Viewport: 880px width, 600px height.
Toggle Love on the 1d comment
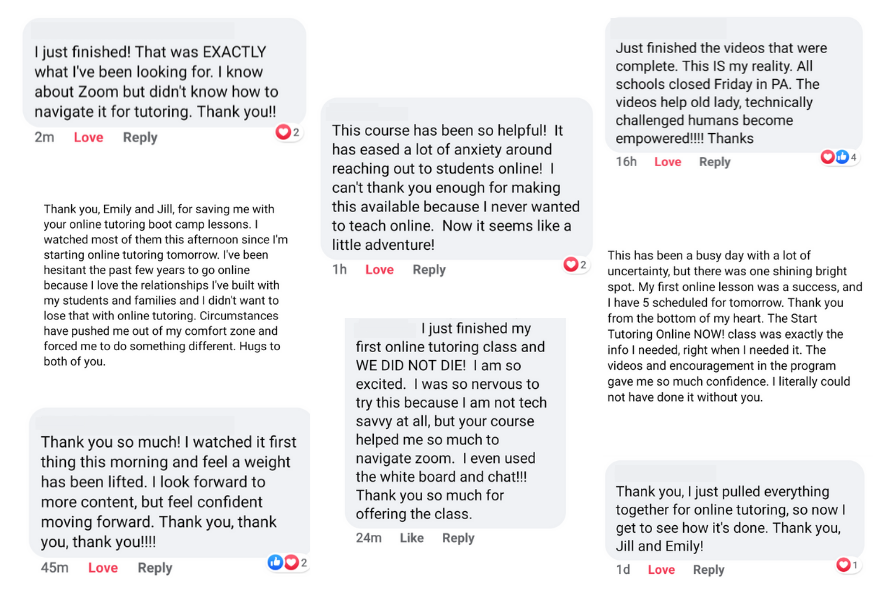click(x=661, y=570)
